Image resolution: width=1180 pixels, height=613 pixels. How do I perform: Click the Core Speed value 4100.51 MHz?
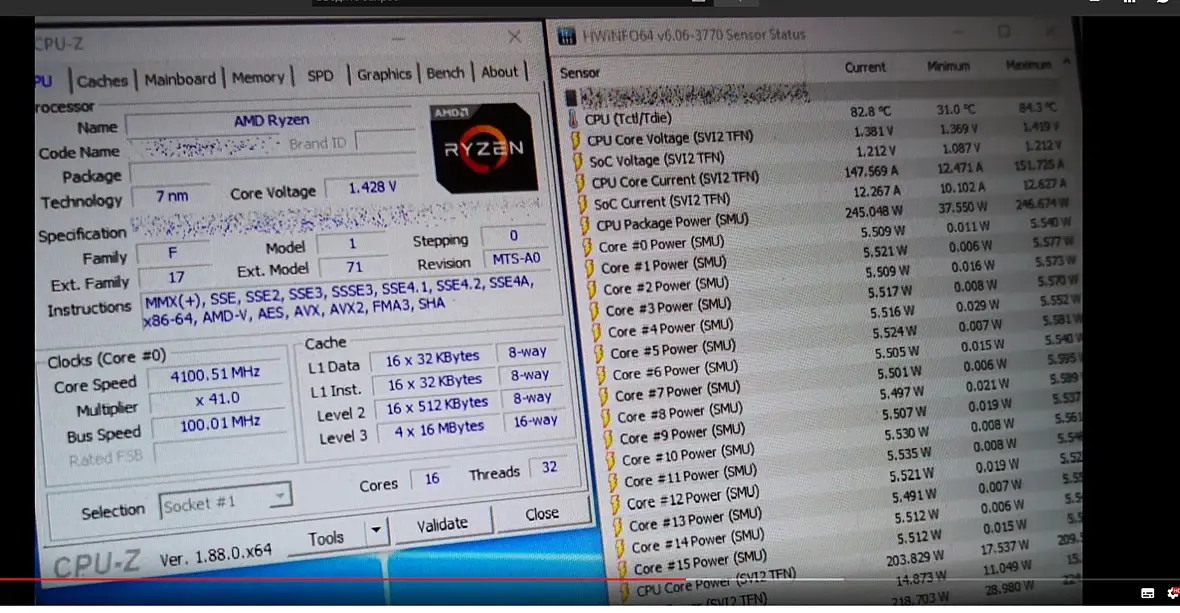pos(215,375)
